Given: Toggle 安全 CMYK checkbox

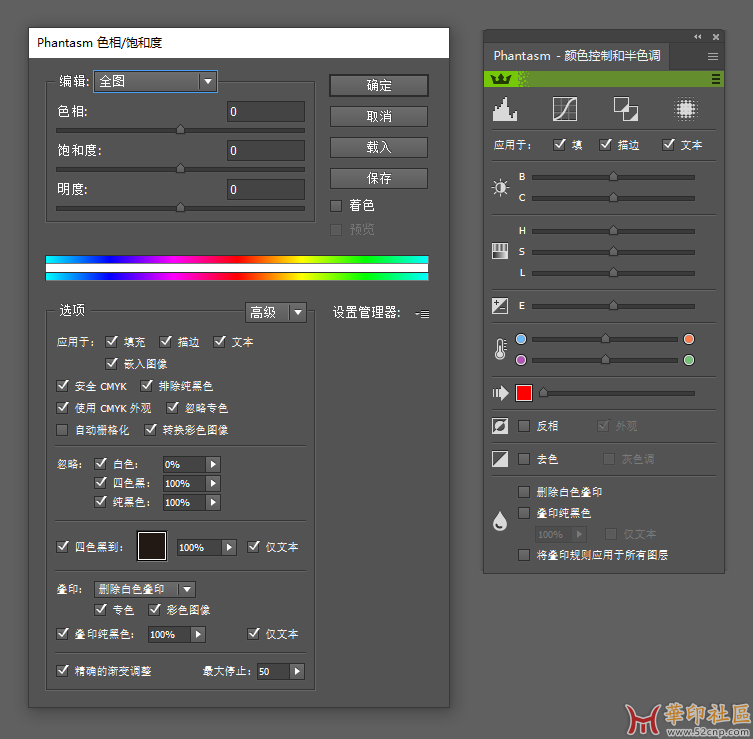Looking at the screenshot, I should tap(62, 386).
